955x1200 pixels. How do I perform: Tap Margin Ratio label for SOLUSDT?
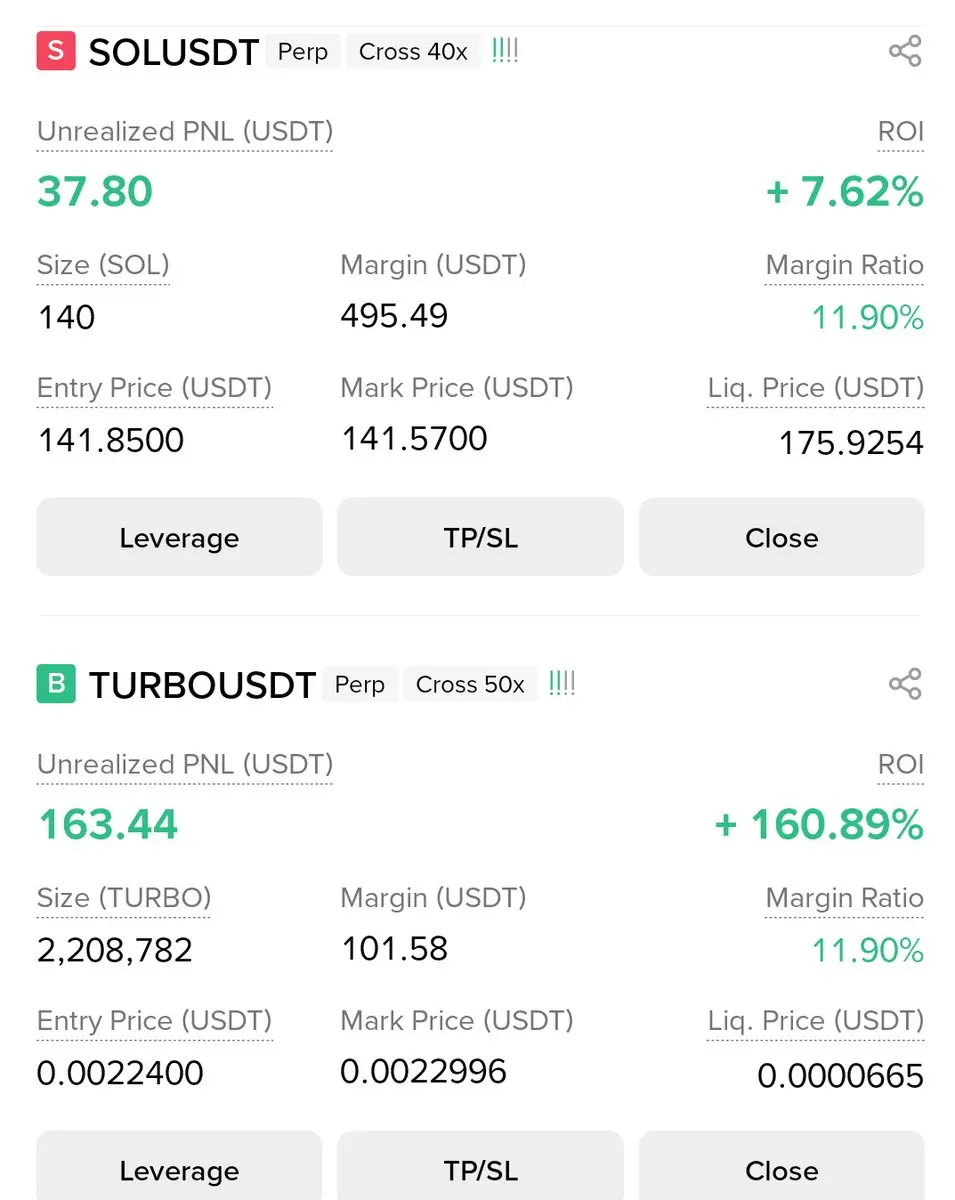(844, 266)
